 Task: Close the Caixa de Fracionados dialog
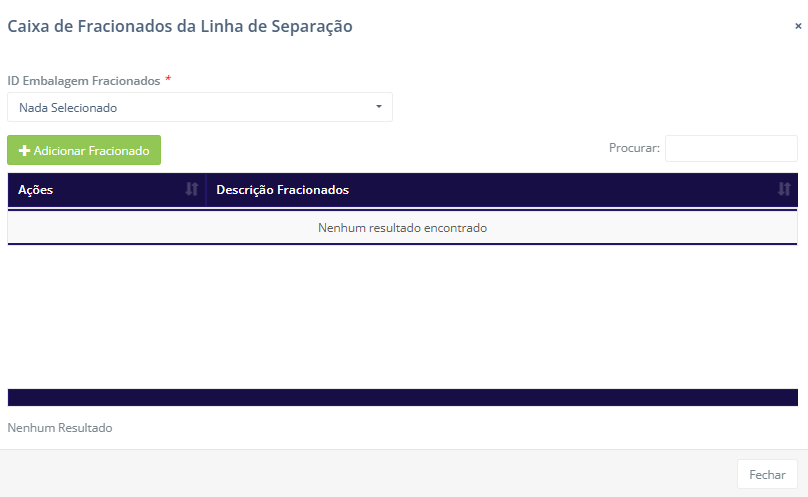point(798,27)
